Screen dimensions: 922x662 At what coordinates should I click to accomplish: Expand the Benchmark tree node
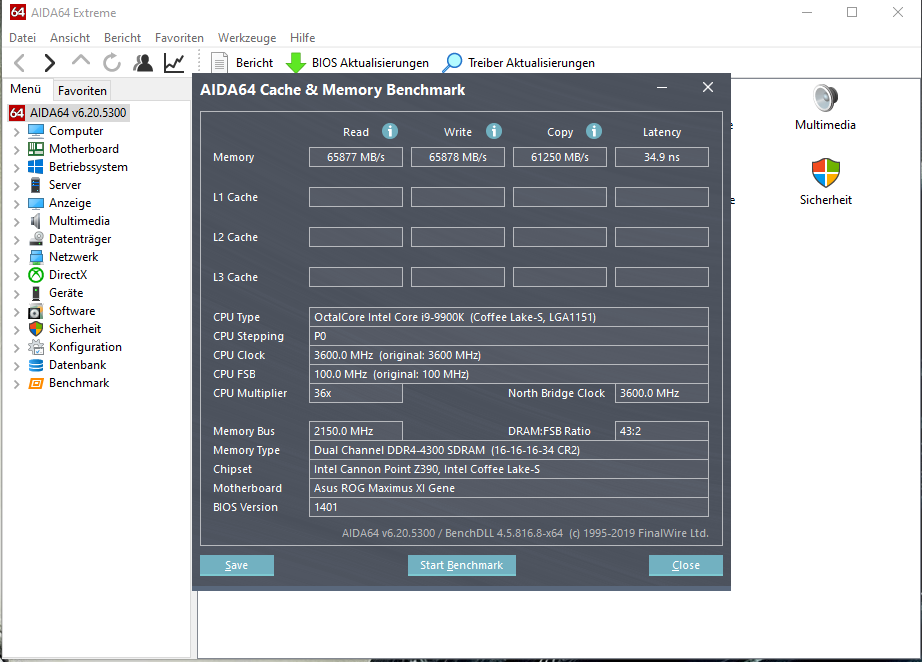click(x=16, y=384)
